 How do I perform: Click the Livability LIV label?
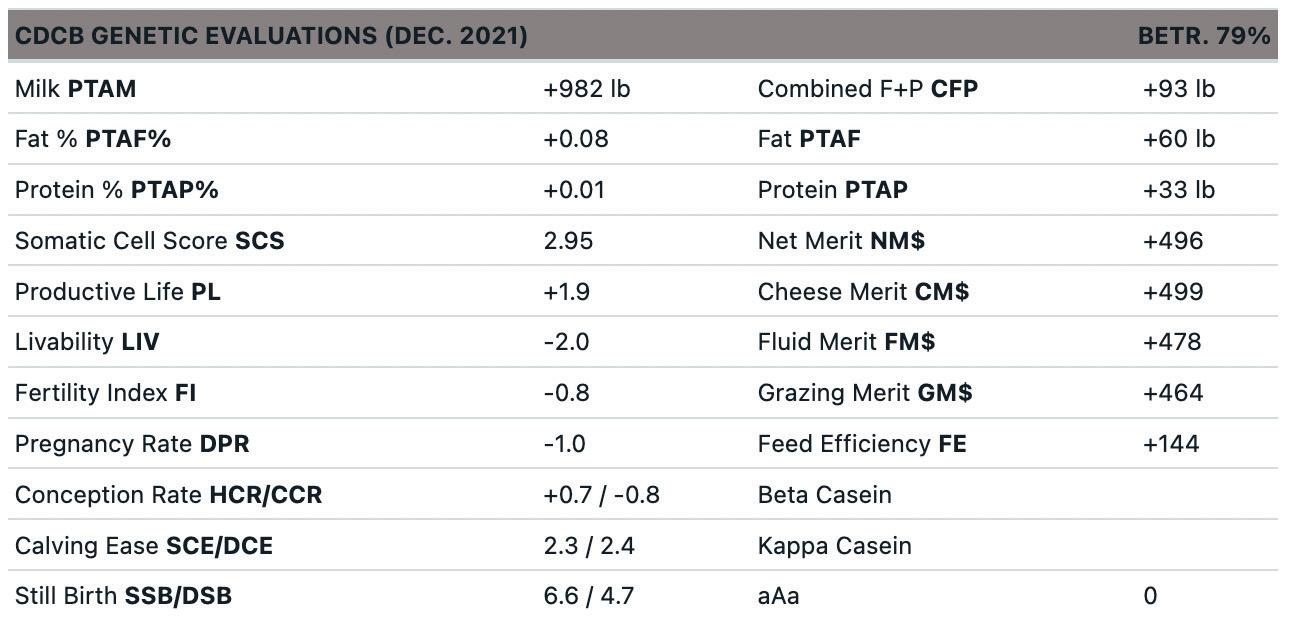click(x=87, y=342)
